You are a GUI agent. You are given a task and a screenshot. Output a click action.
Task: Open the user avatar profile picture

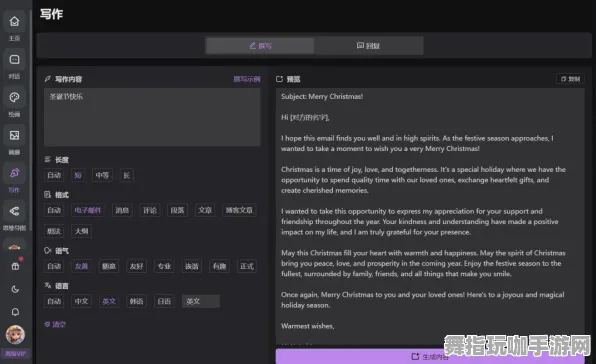[15, 335]
